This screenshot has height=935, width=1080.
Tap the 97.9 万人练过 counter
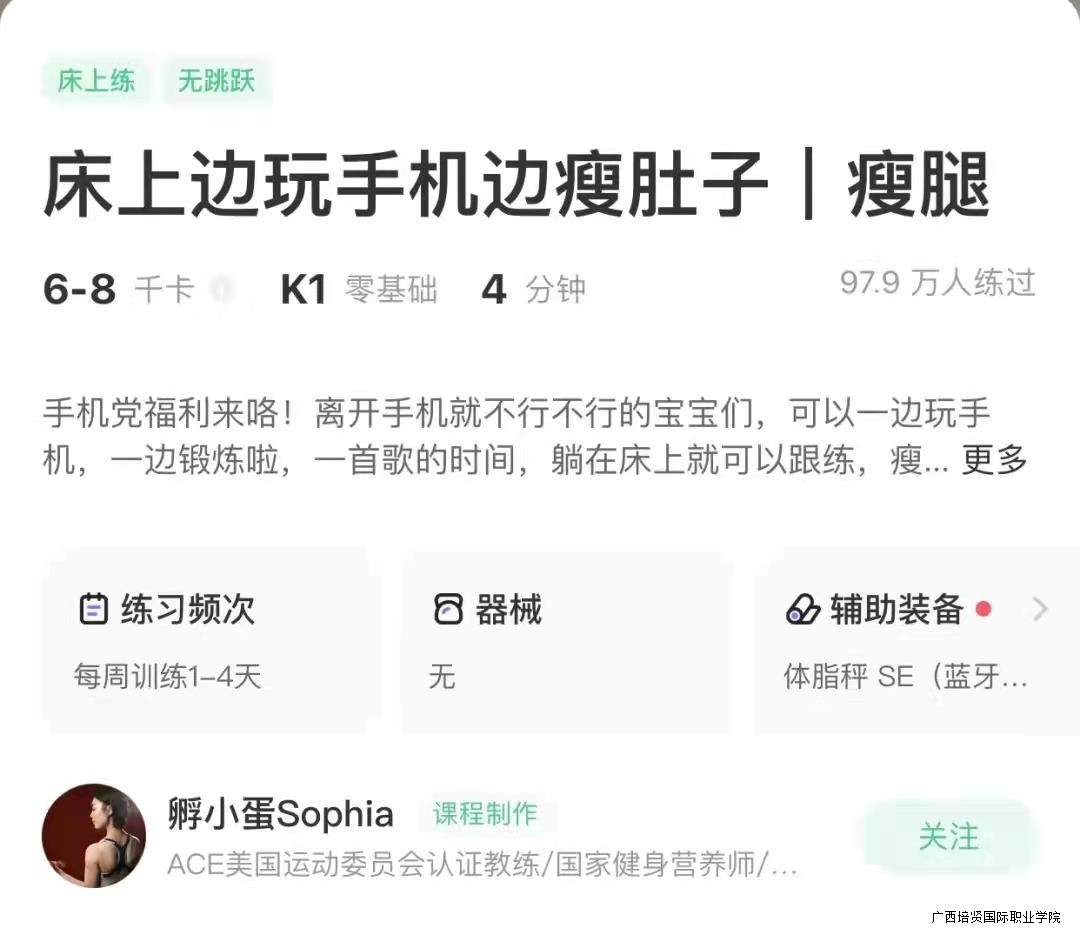pos(937,282)
